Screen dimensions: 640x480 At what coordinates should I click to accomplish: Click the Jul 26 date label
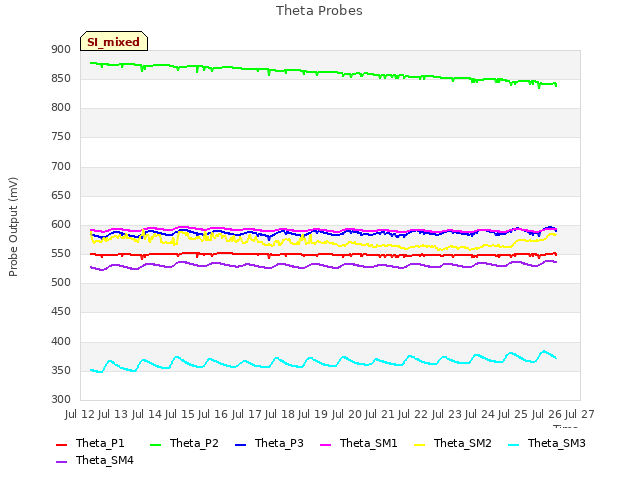click(x=547, y=414)
